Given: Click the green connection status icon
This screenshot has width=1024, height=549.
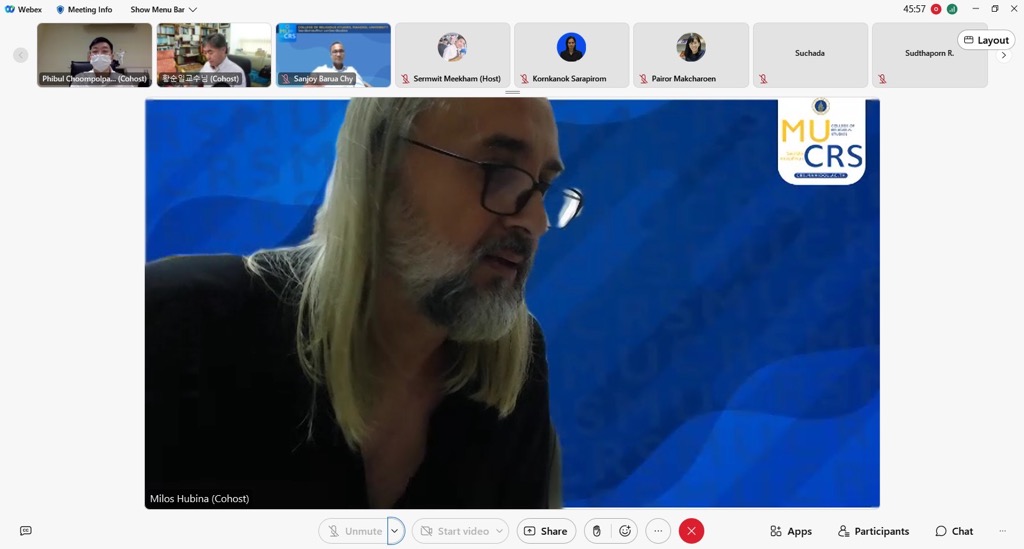Looking at the screenshot, I should pyautogui.click(x=952, y=9).
